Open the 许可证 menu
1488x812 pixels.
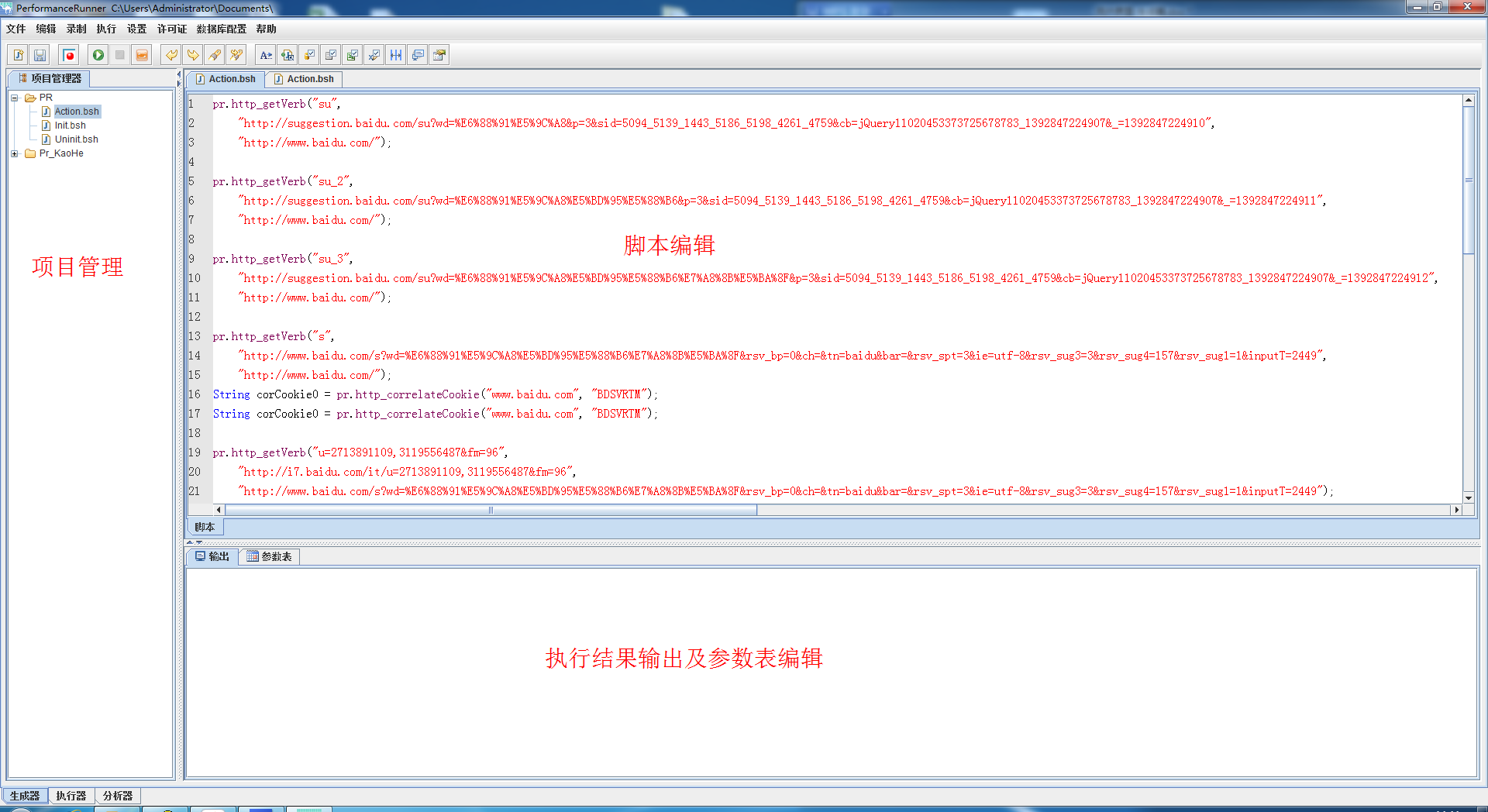tap(172, 29)
